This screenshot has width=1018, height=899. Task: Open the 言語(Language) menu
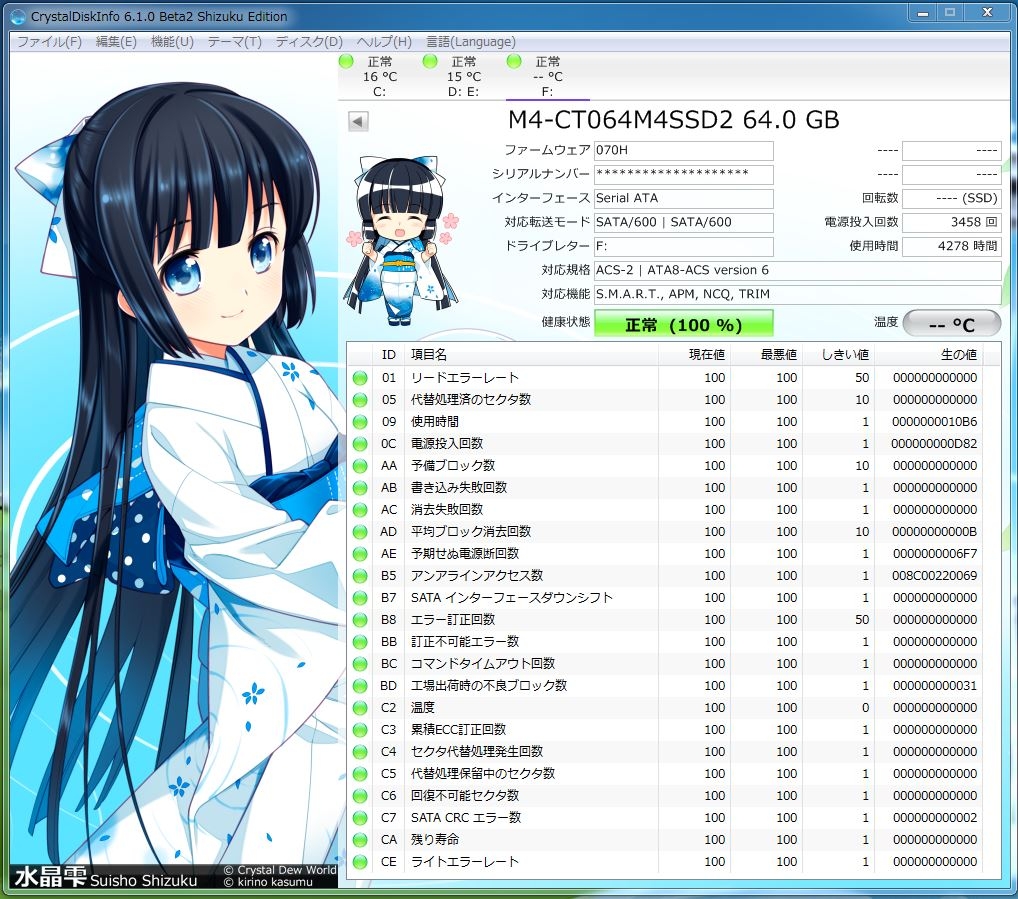(x=471, y=42)
